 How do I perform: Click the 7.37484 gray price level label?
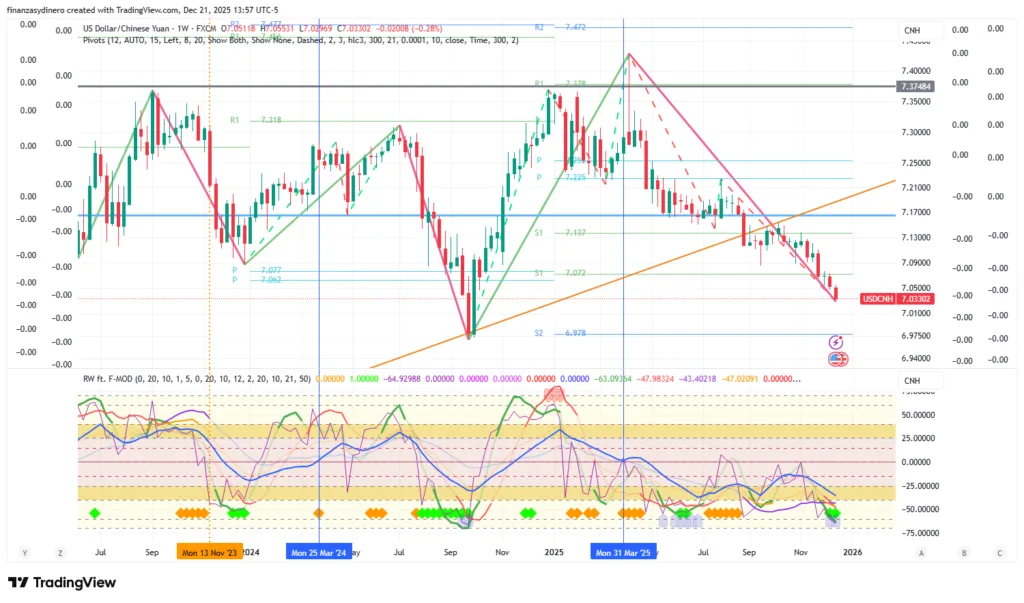coord(916,87)
